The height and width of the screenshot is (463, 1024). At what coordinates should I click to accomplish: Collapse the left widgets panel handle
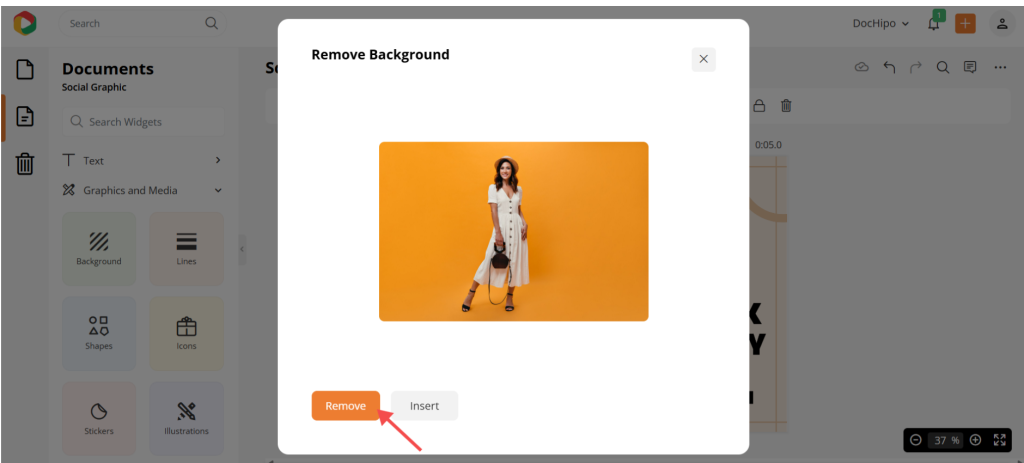(x=242, y=249)
